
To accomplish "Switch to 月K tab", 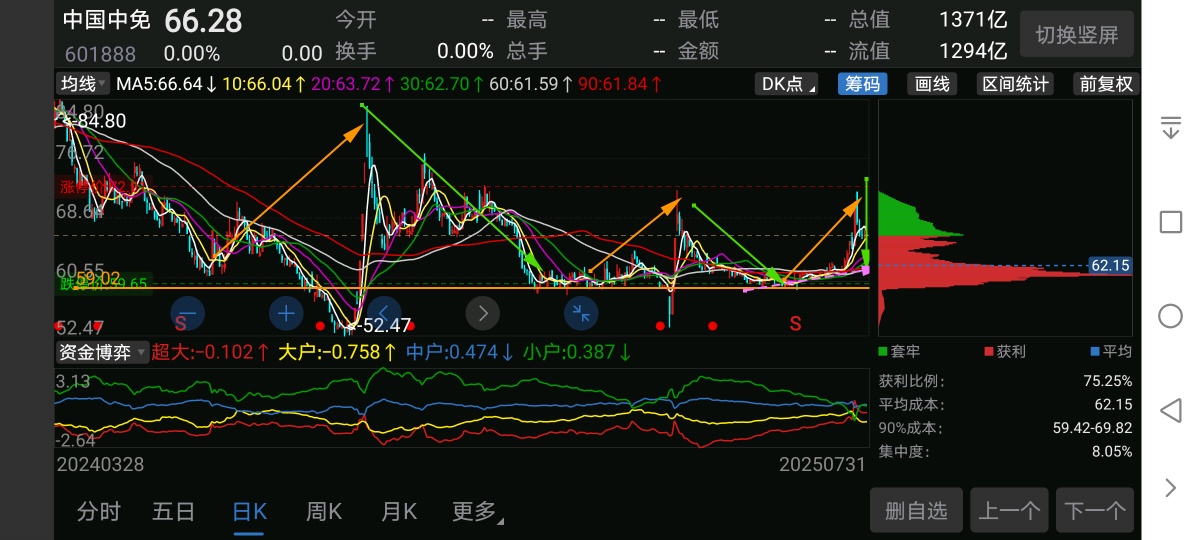I will click(x=398, y=511).
